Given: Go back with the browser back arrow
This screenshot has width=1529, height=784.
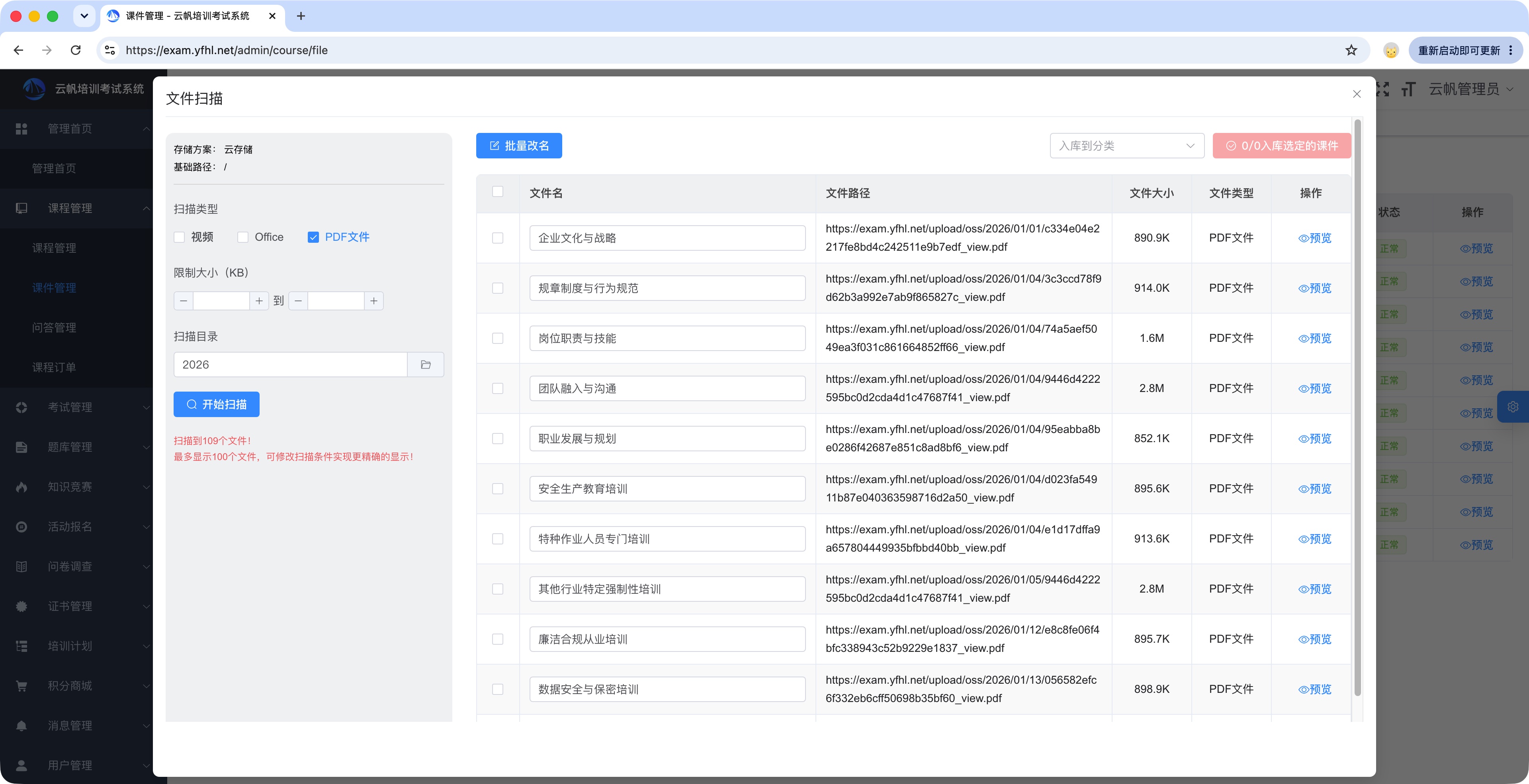Looking at the screenshot, I should coord(18,51).
